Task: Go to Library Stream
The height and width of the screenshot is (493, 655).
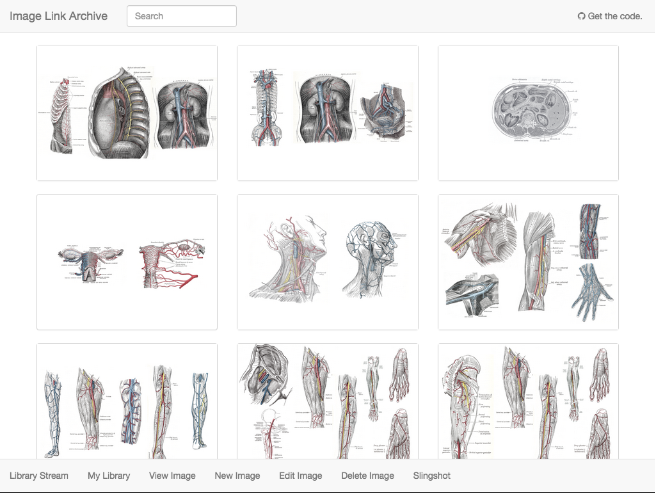Action: click(x=39, y=476)
